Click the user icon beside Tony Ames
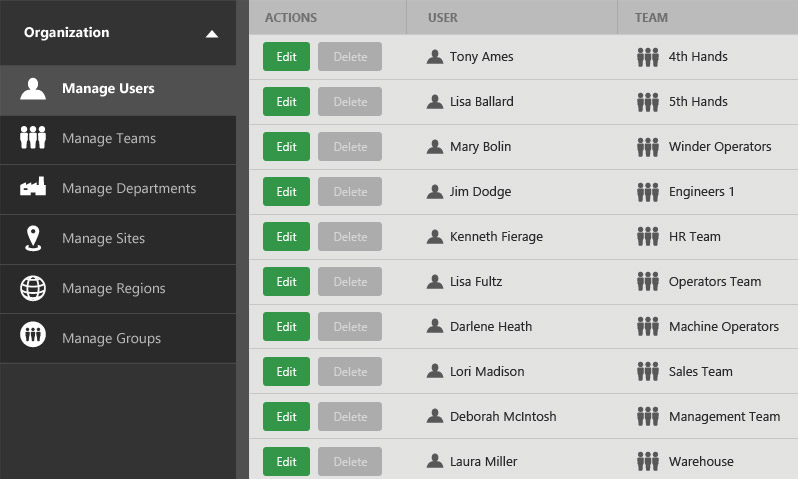 (x=434, y=57)
